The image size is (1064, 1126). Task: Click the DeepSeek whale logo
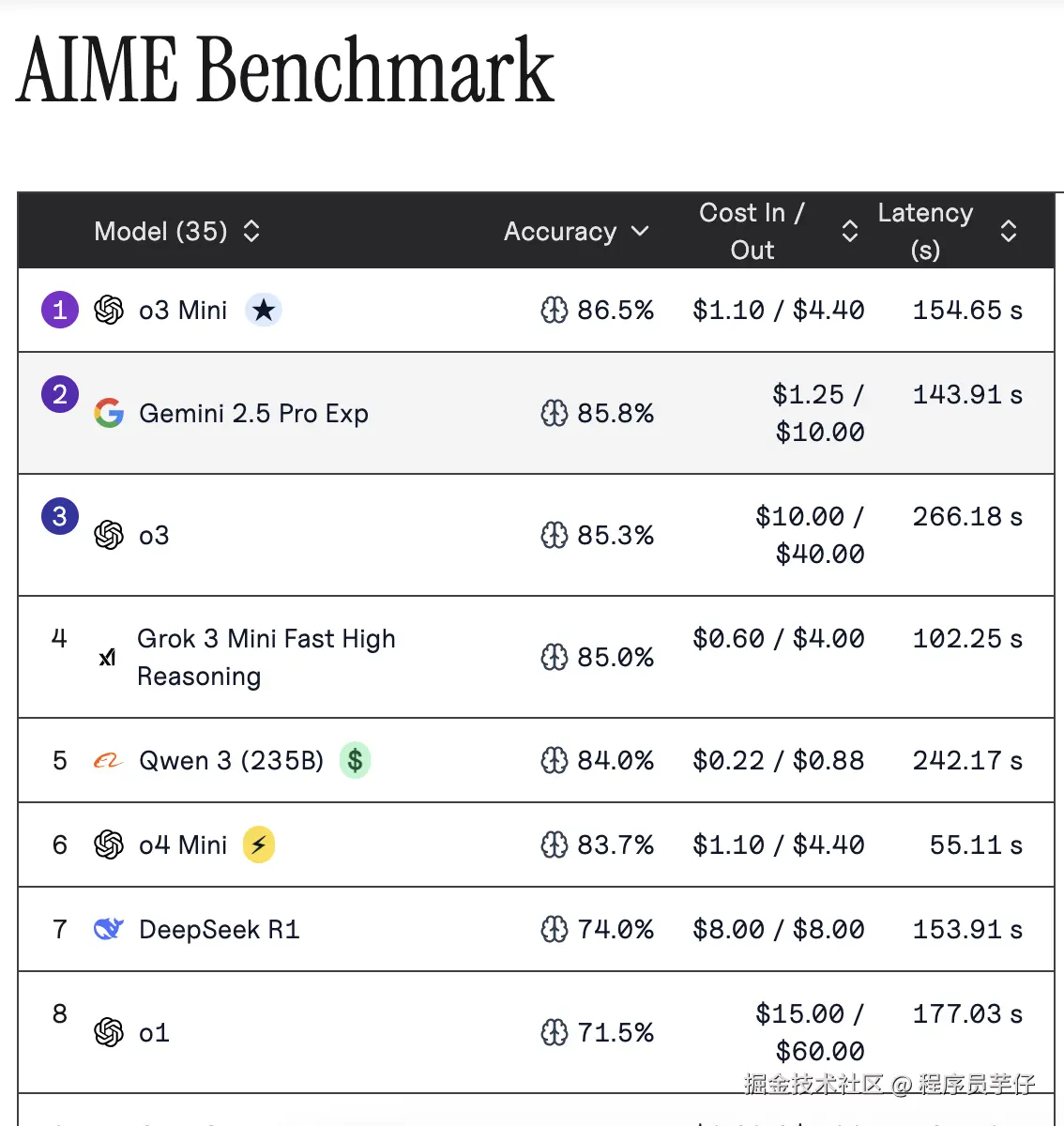point(109,929)
